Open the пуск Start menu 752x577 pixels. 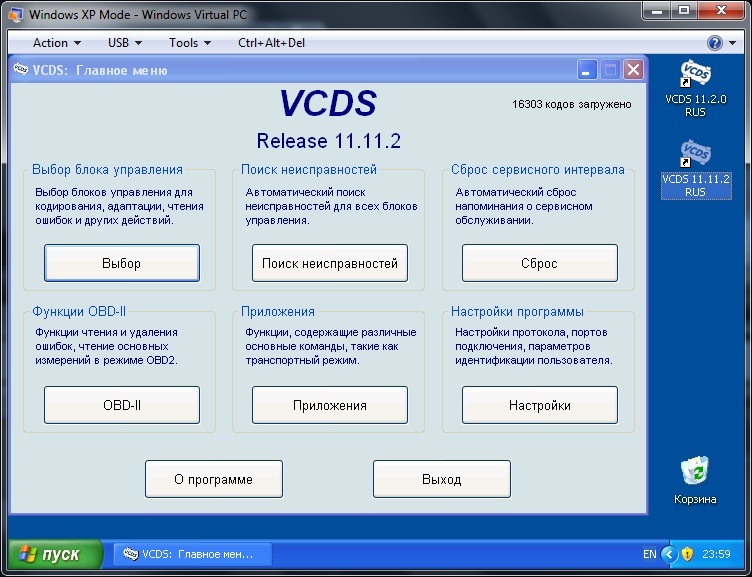tap(55, 554)
